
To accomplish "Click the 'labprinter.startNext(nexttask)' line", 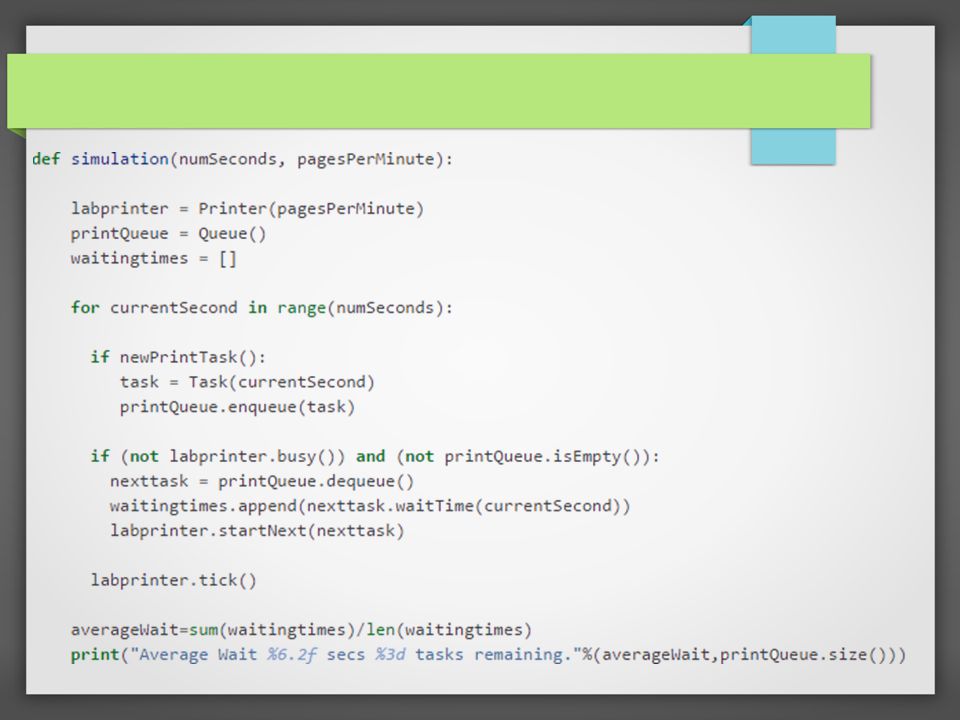I will point(257,531).
